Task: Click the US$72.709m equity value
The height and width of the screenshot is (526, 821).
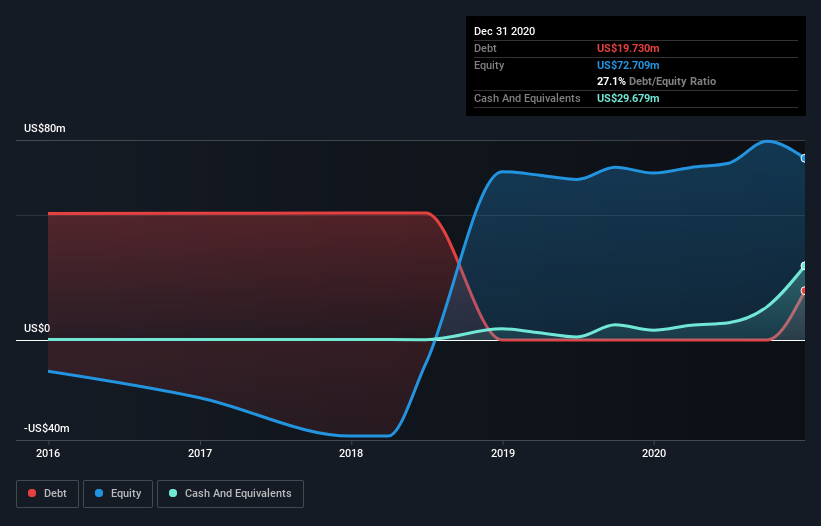Action: pyautogui.click(x=628, y=65)
